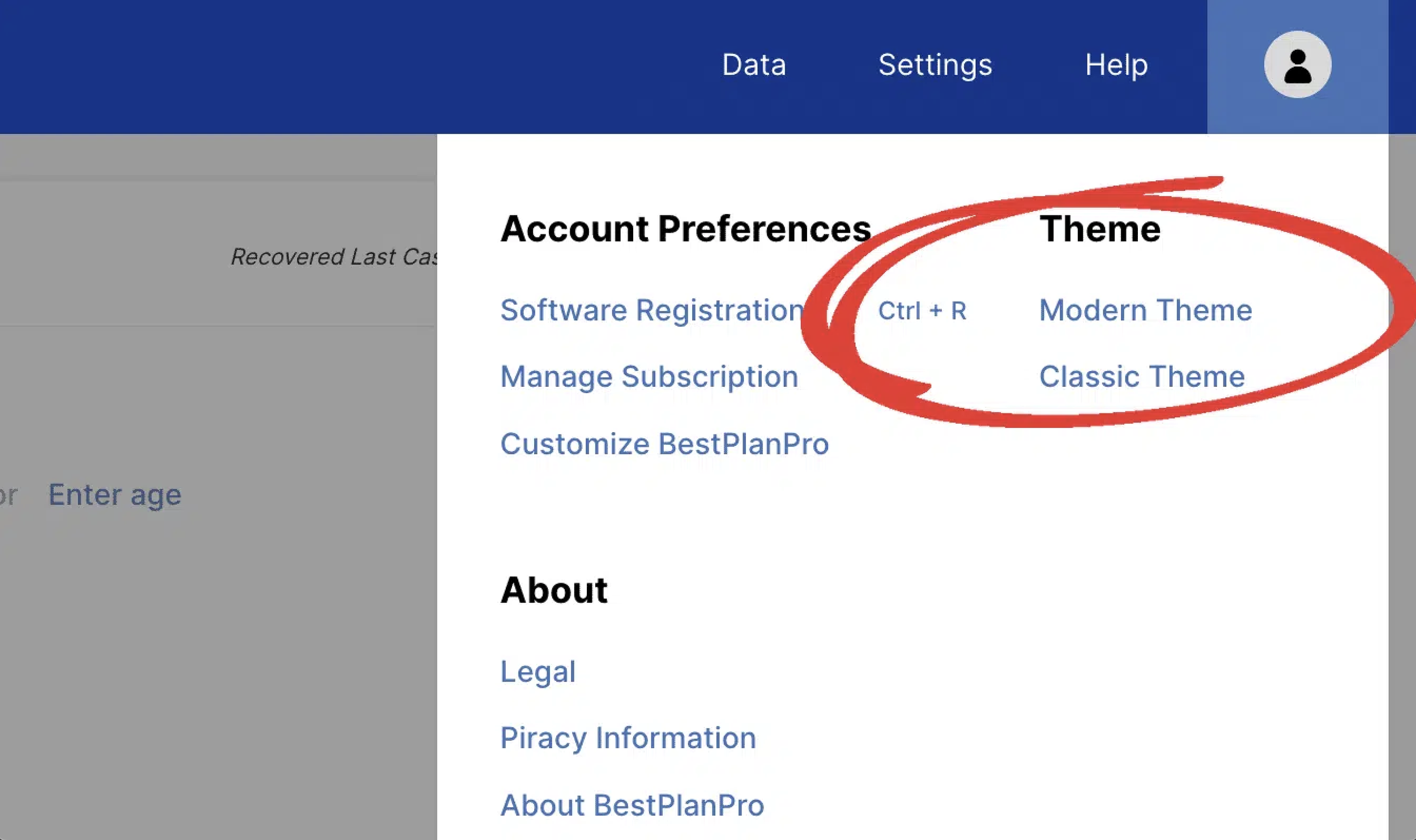
Task: Open the Legal page
Action: (538, 671)
